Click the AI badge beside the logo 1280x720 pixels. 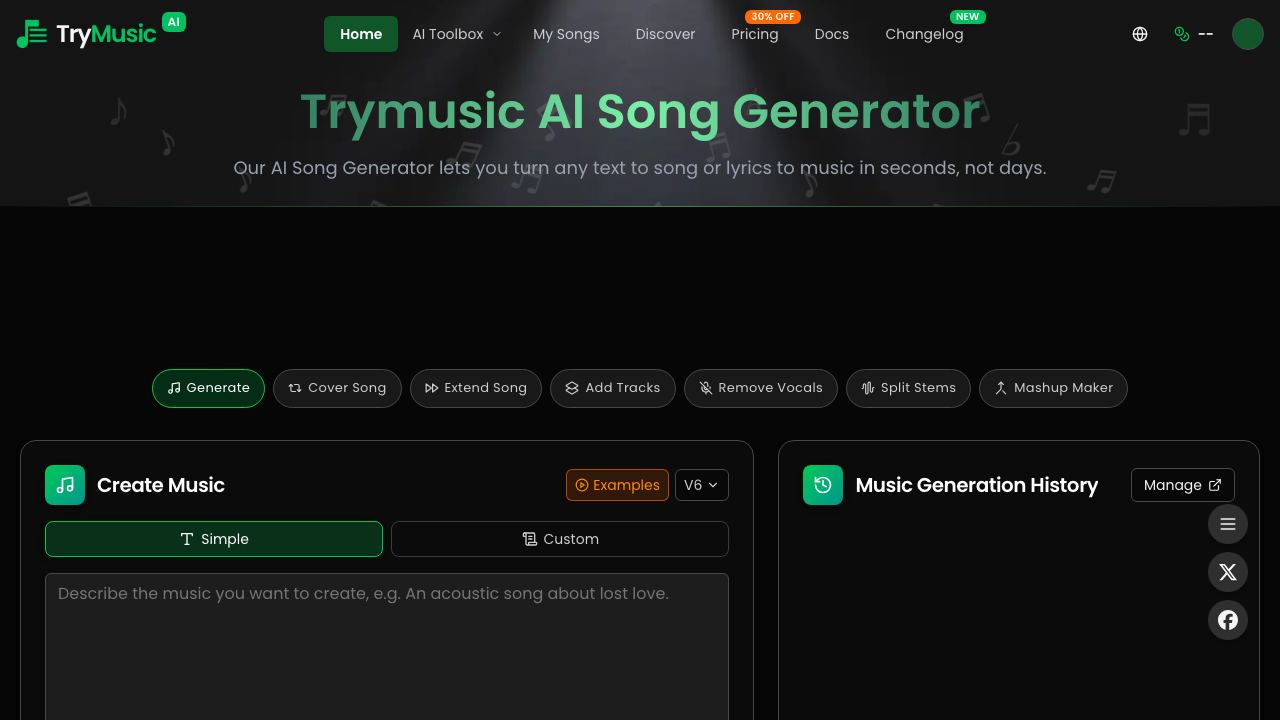tap(174, 21)
